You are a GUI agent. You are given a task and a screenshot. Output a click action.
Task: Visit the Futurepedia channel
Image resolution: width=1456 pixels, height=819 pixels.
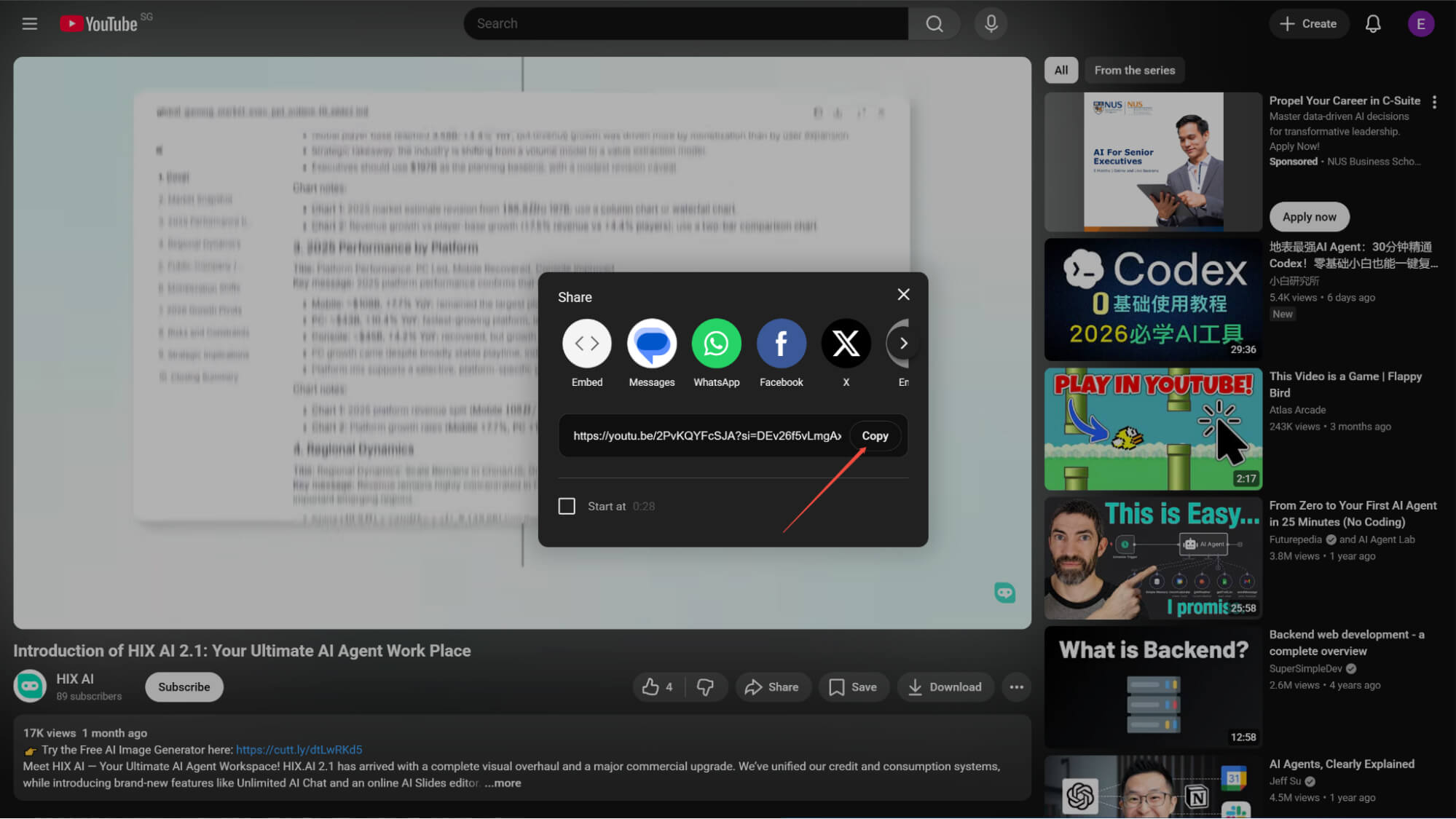1295,540
